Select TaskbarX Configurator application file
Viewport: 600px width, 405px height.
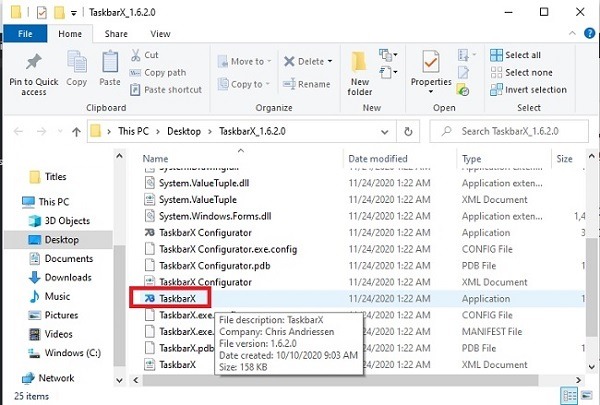(x=198, y=233)
